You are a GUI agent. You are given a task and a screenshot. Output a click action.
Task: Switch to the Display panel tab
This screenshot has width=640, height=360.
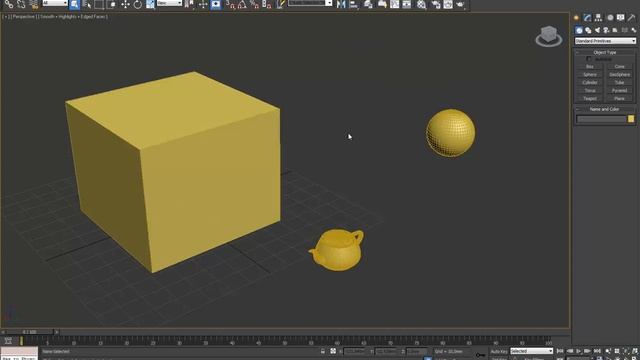point(620,18)
